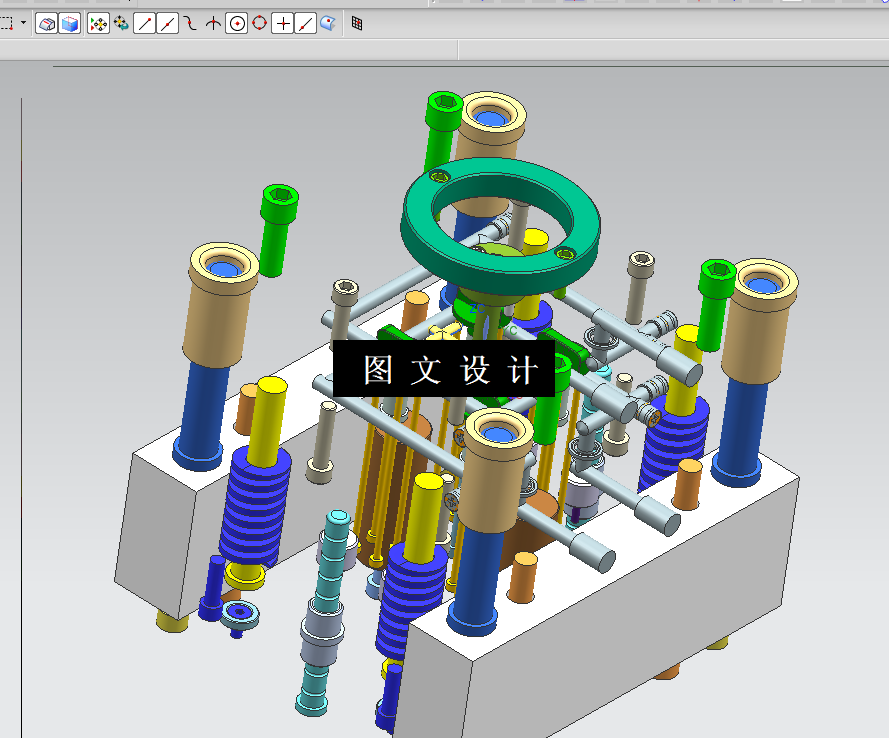Toggle the Control Point snap curve icon
The height and width of the screenshot is (738, 889).
(x=190, y=23)
